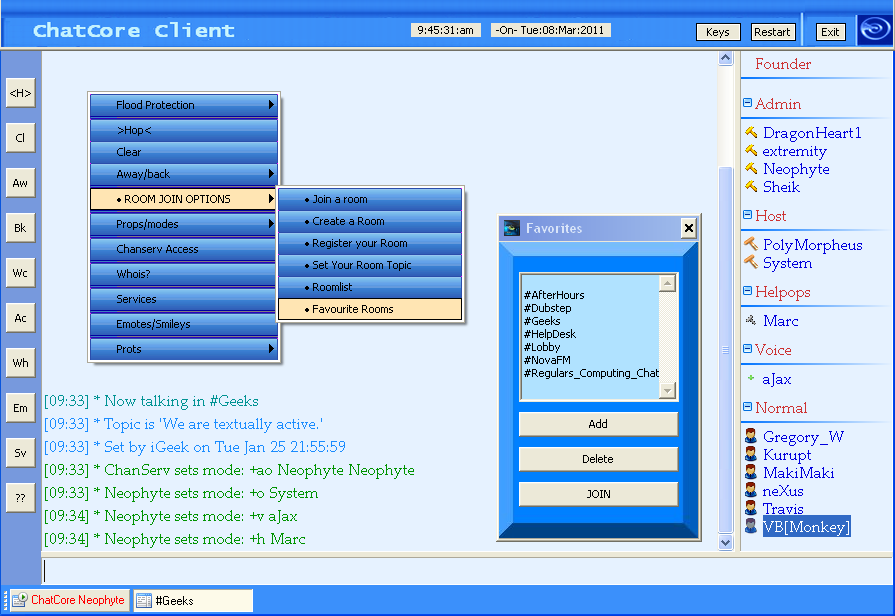Screen dimensions: 895x616
Task: Click the ChatCore swirl logo icon
Action: pos(874,30)
